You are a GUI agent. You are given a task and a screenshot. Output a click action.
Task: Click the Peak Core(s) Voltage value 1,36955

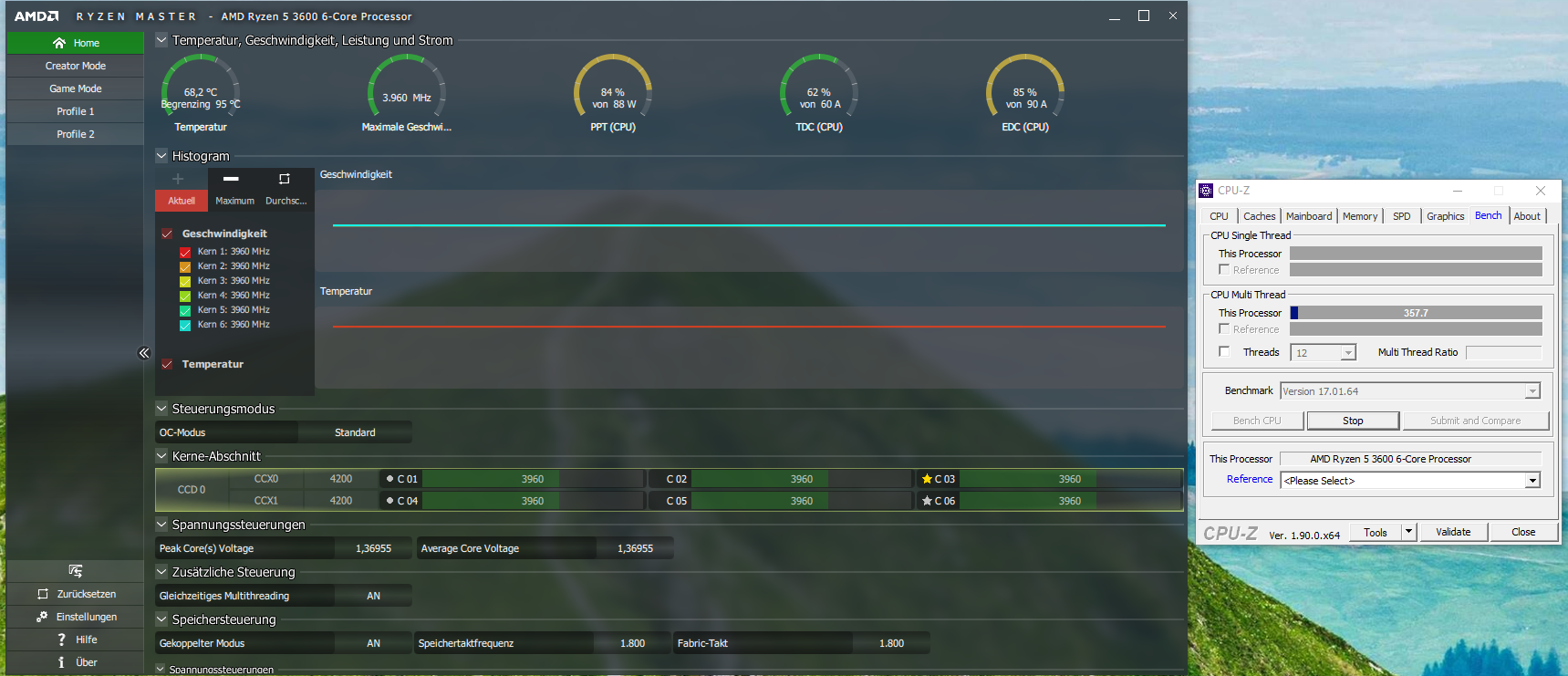pos(374,548)
